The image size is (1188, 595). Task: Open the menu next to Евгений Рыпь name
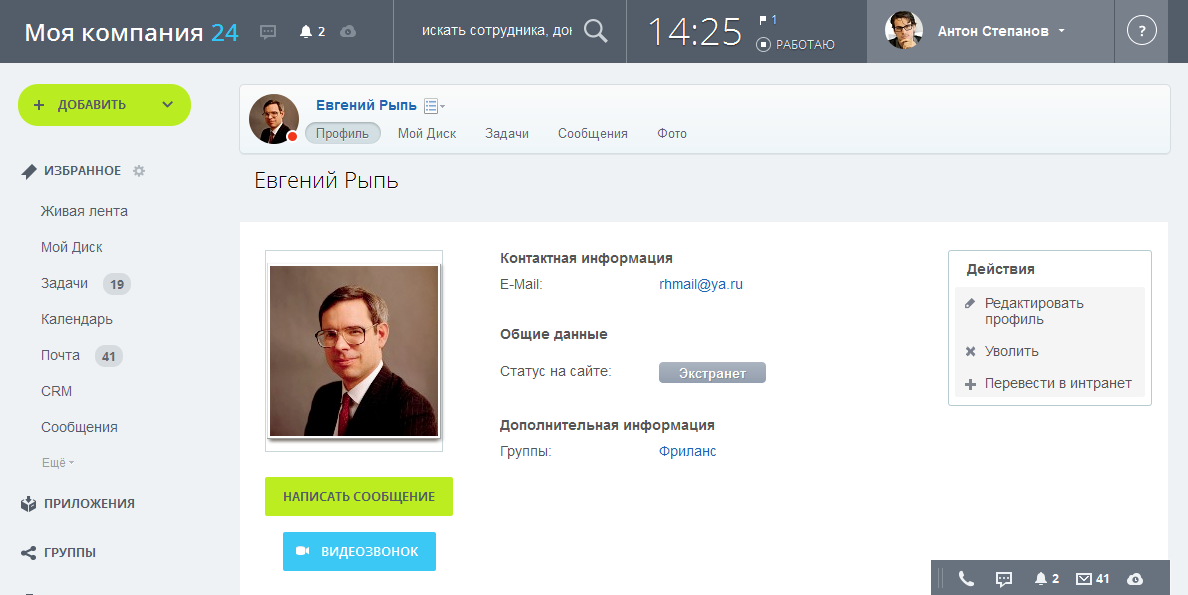click(434, 106)
